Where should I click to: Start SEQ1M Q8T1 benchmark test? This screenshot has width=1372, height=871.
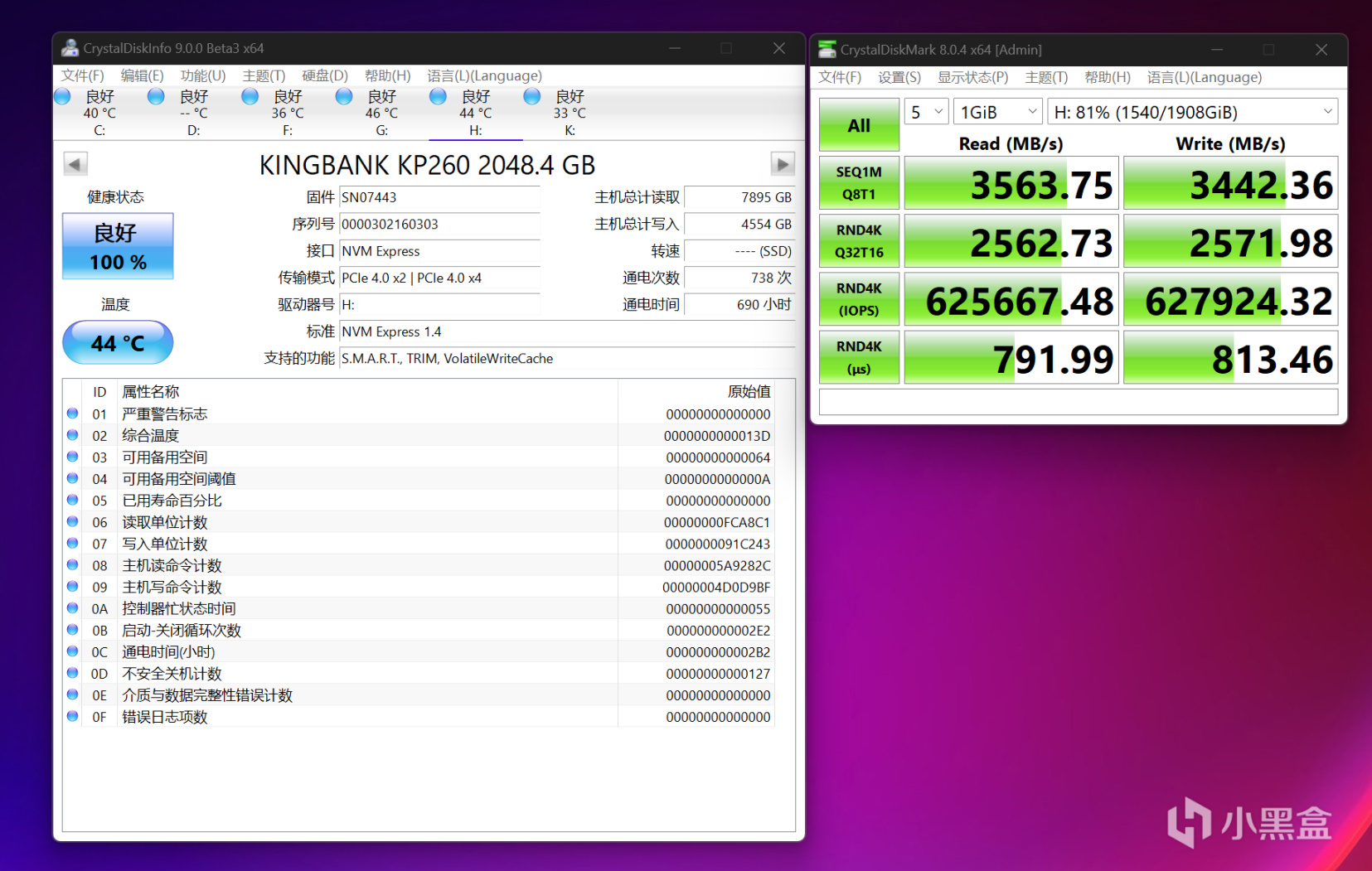pyautogui.click(x=859, y=183)
